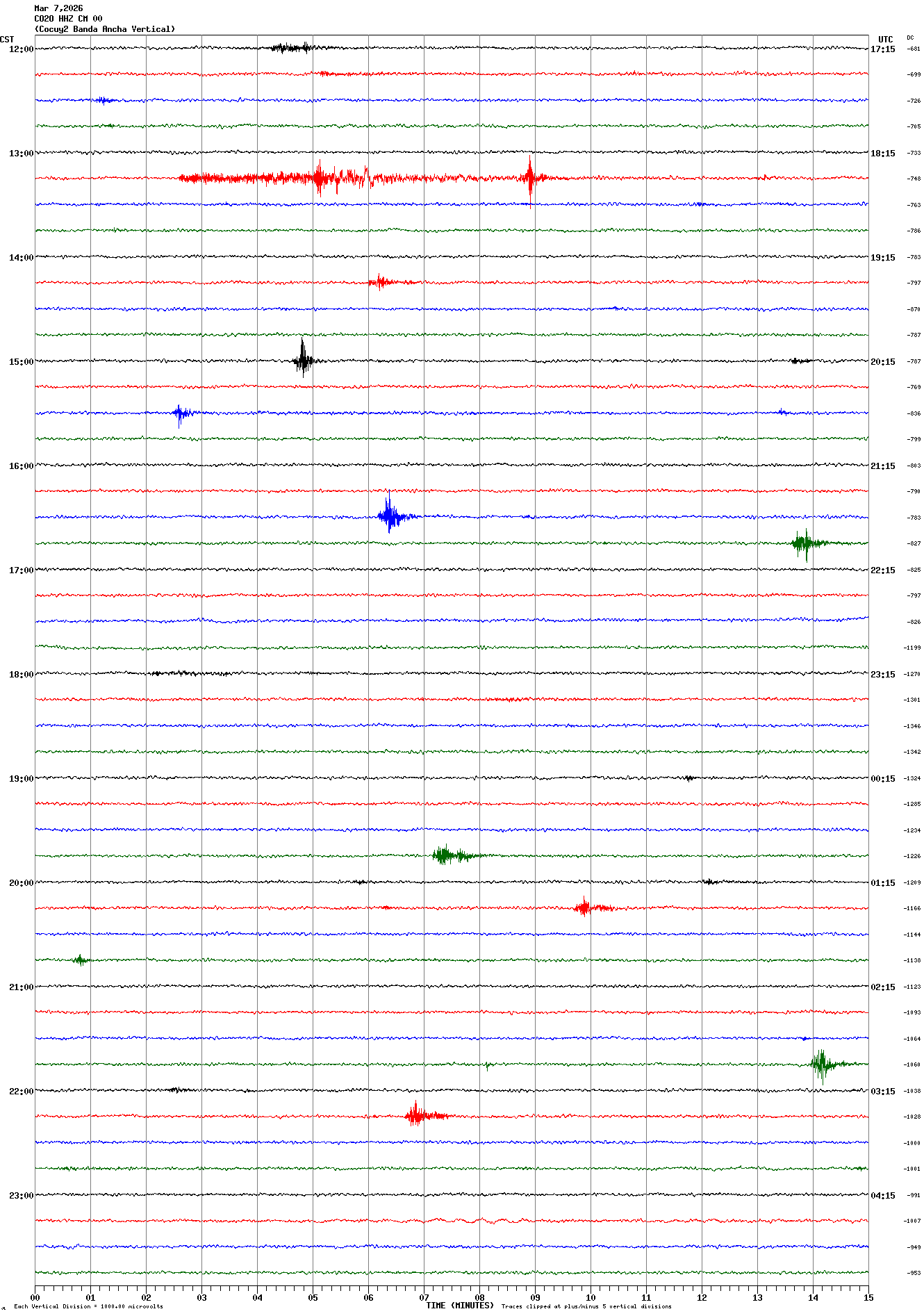Click the 04:15 UTC time label
924x1316 pixels.
click(882, 1196)
